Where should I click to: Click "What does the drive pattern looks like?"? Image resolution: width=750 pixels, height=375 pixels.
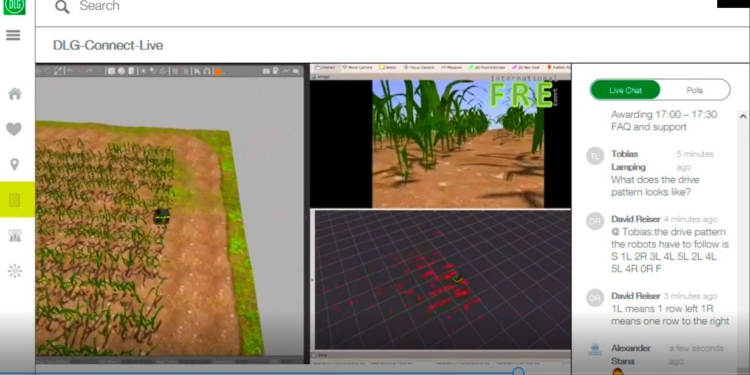coord(655,186)
